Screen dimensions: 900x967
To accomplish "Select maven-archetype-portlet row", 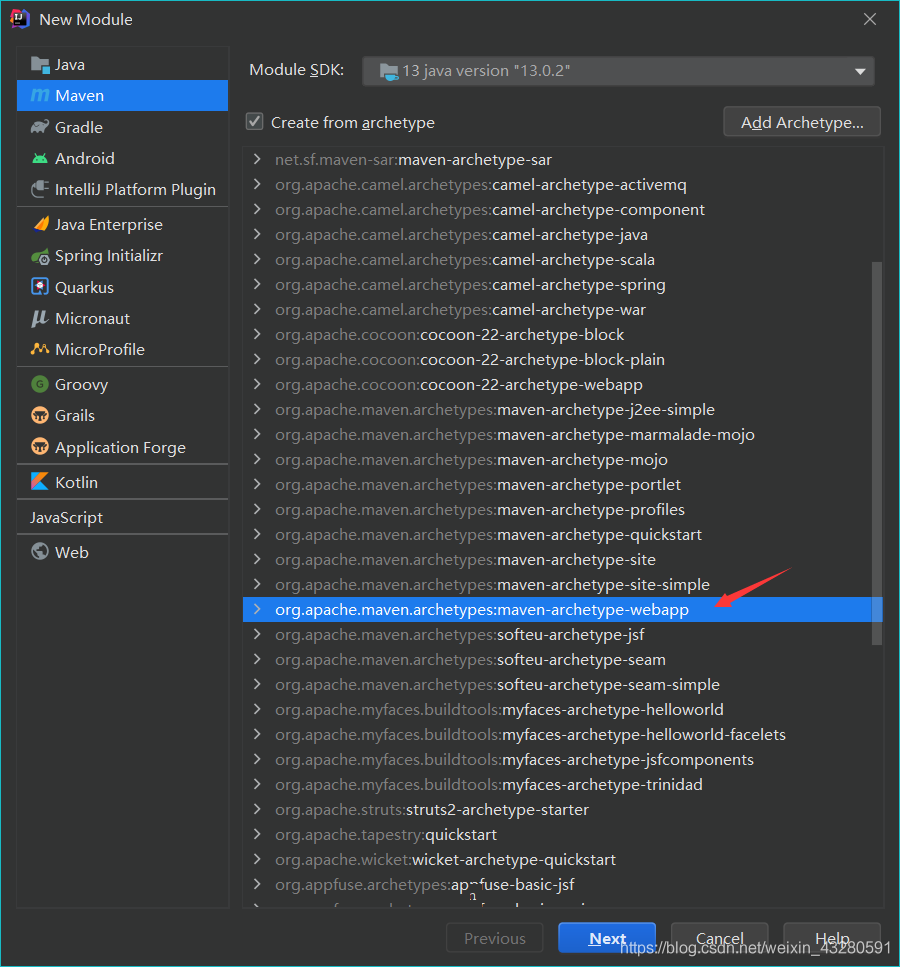I will [563, 485].
